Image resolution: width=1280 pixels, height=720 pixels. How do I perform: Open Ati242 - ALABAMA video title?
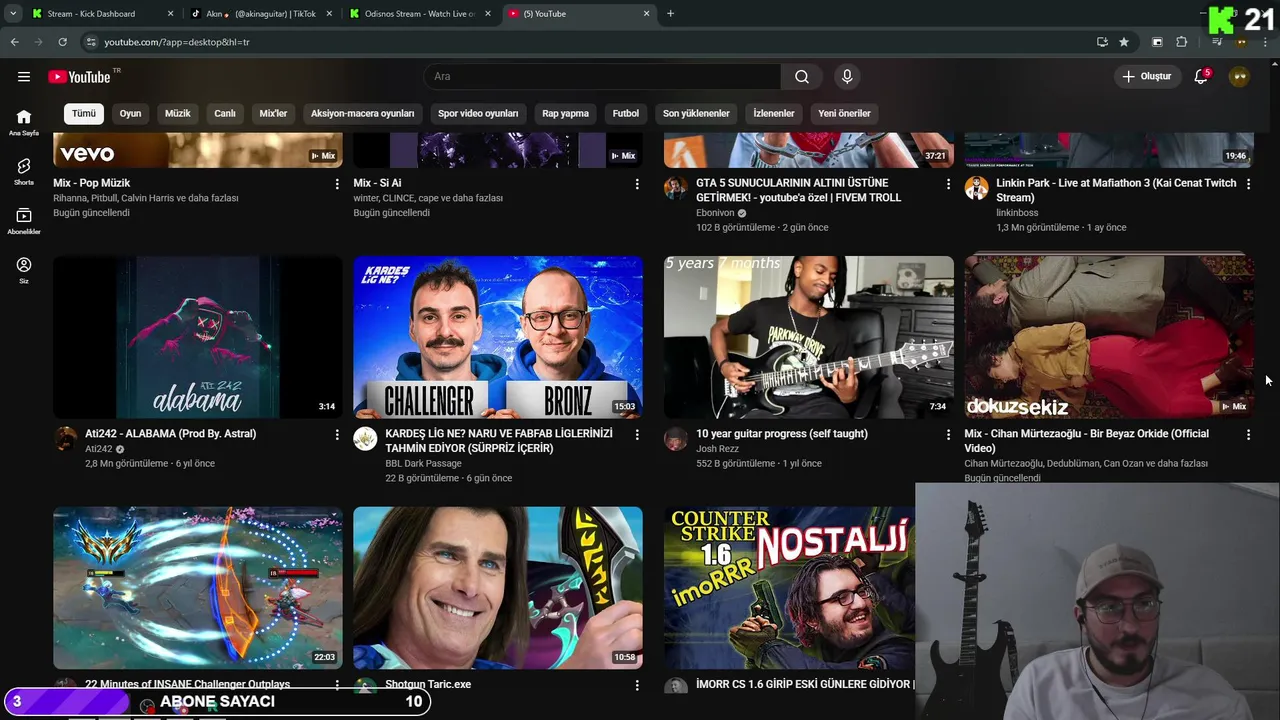click(170, 434)
